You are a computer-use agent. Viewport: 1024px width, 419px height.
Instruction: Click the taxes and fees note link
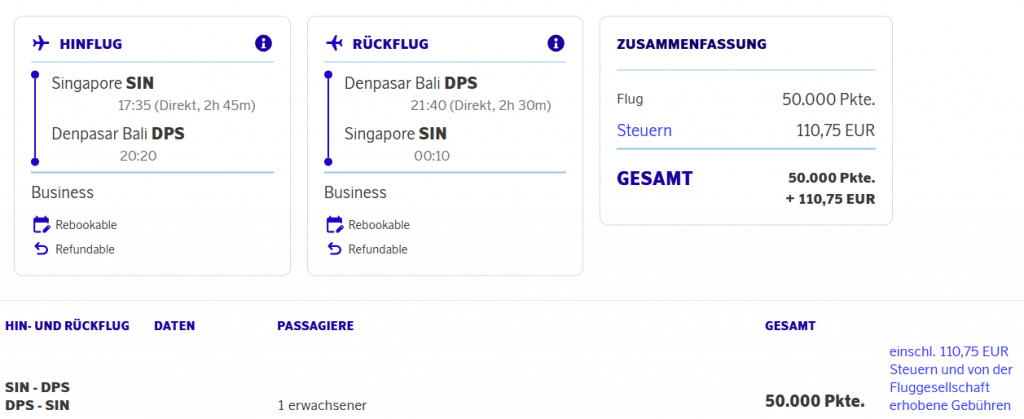click(950, 378)
